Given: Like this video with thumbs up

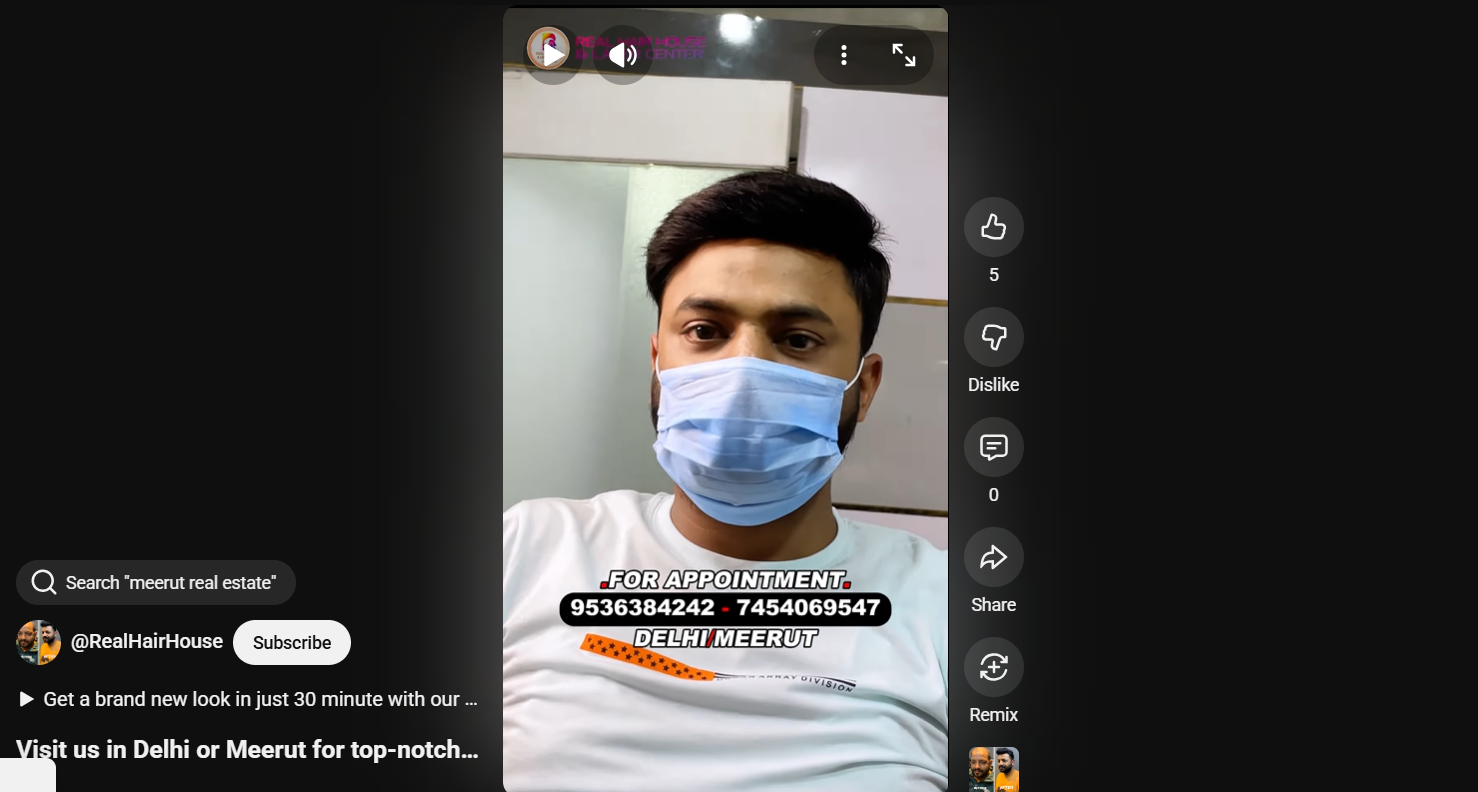Looking at the screenshot, I should pyautogui.click(x=993, y=227).
